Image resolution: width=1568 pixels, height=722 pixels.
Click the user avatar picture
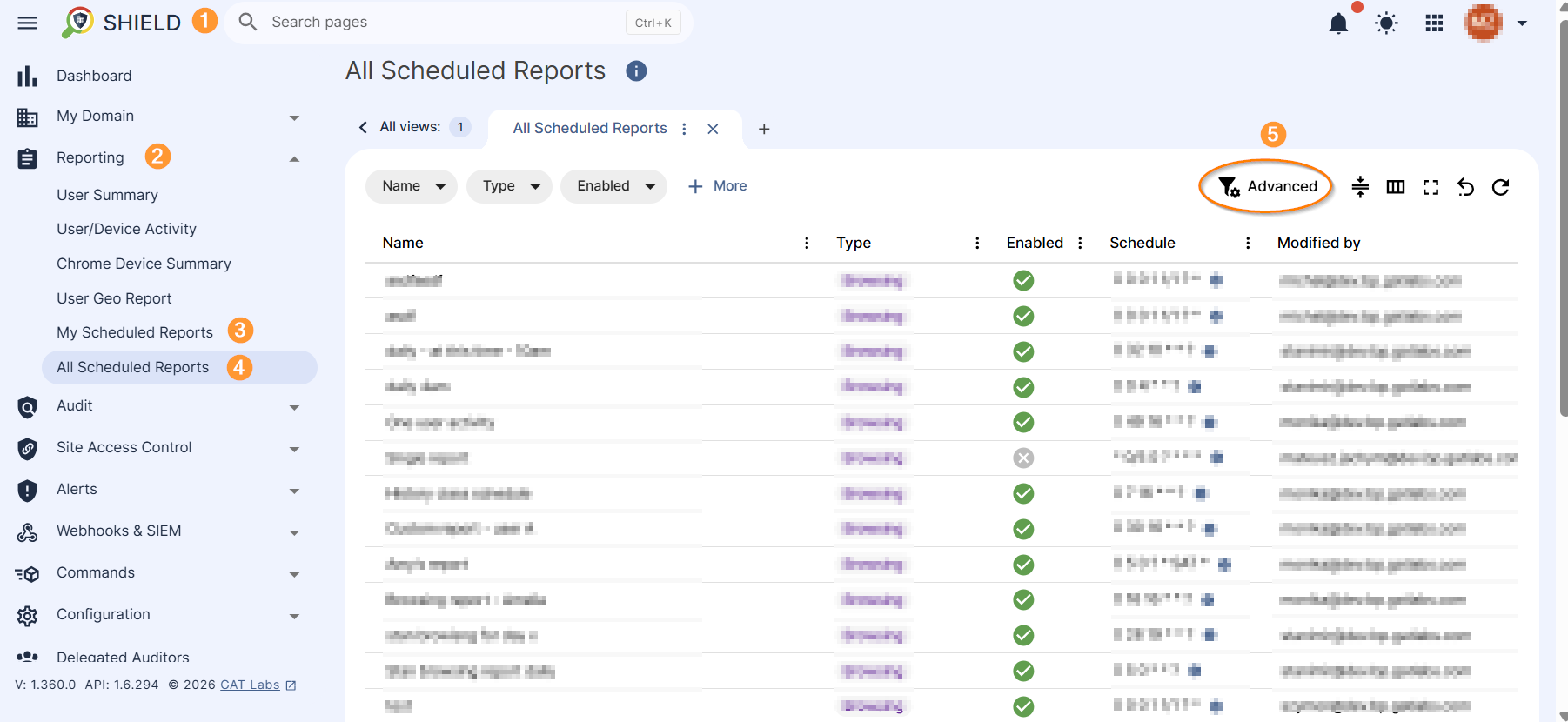1484,23
